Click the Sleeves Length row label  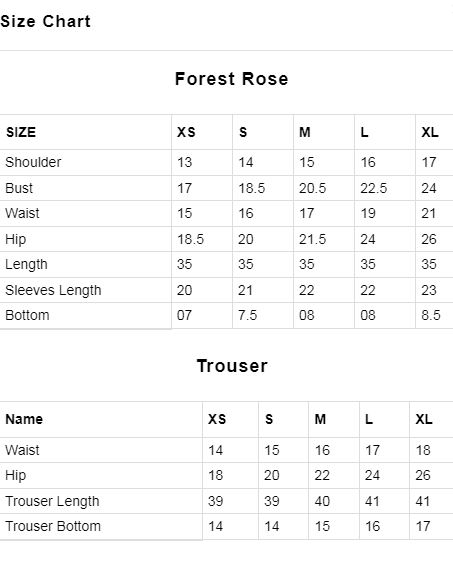53,290
